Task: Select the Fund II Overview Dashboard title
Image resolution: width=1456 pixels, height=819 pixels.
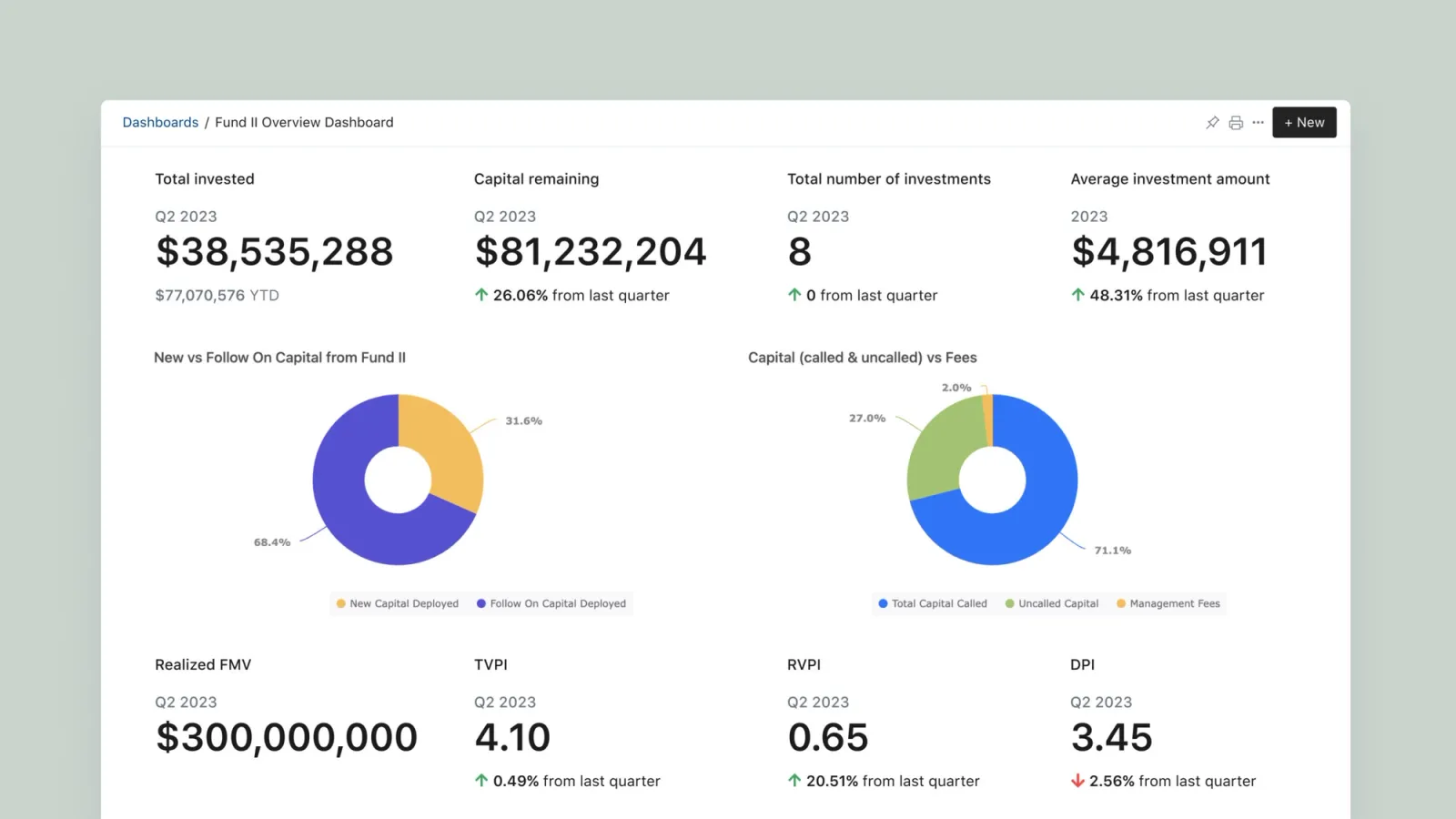Action: pyautogui.click(x=304, y=122)
